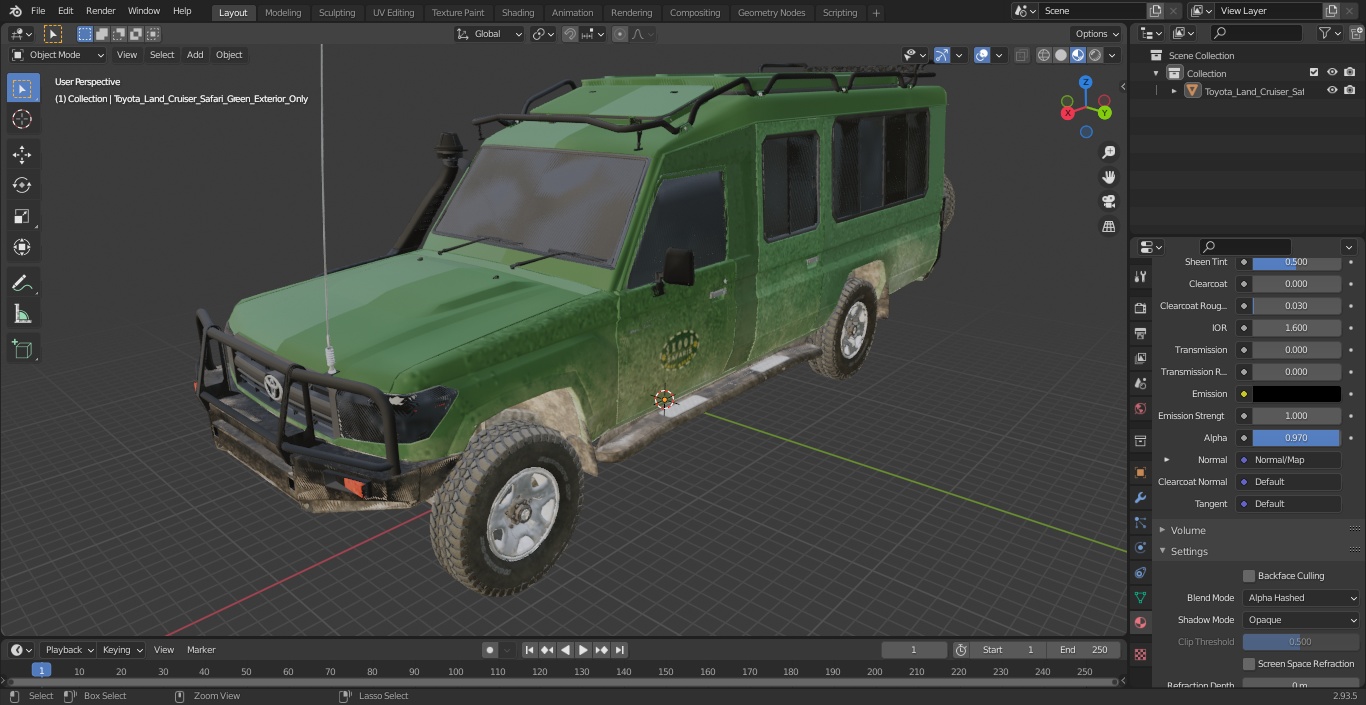
Task: Click the Tangent Default button
Action: point(1289,504)
